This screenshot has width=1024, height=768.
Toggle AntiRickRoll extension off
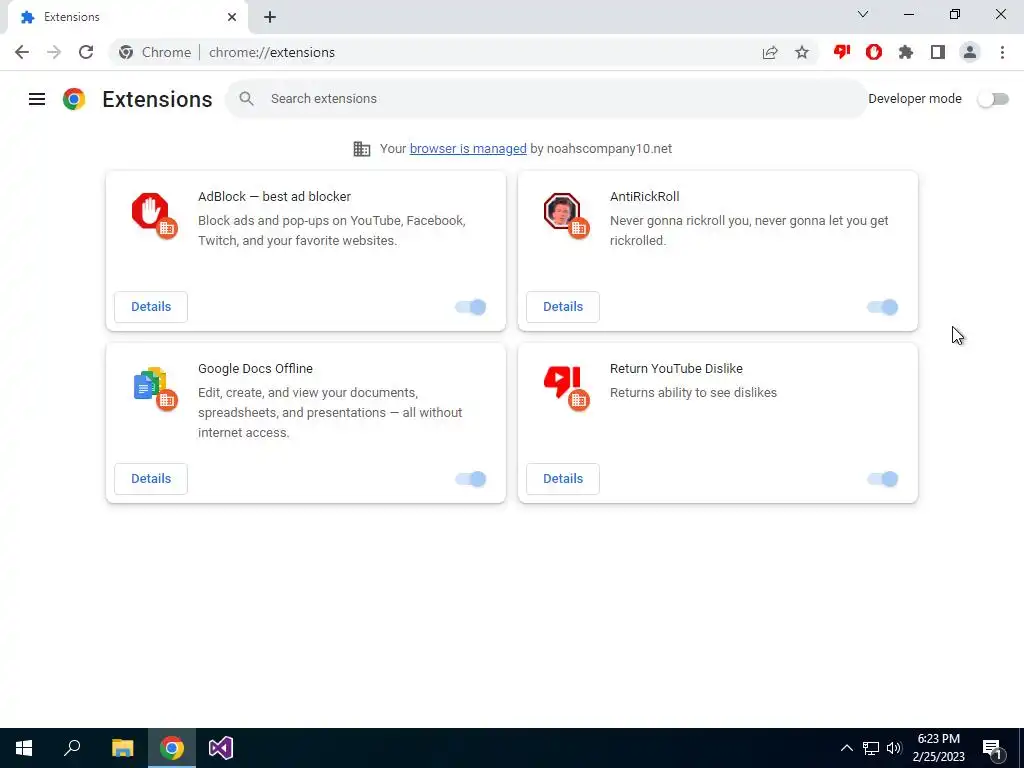pos(883,307)
